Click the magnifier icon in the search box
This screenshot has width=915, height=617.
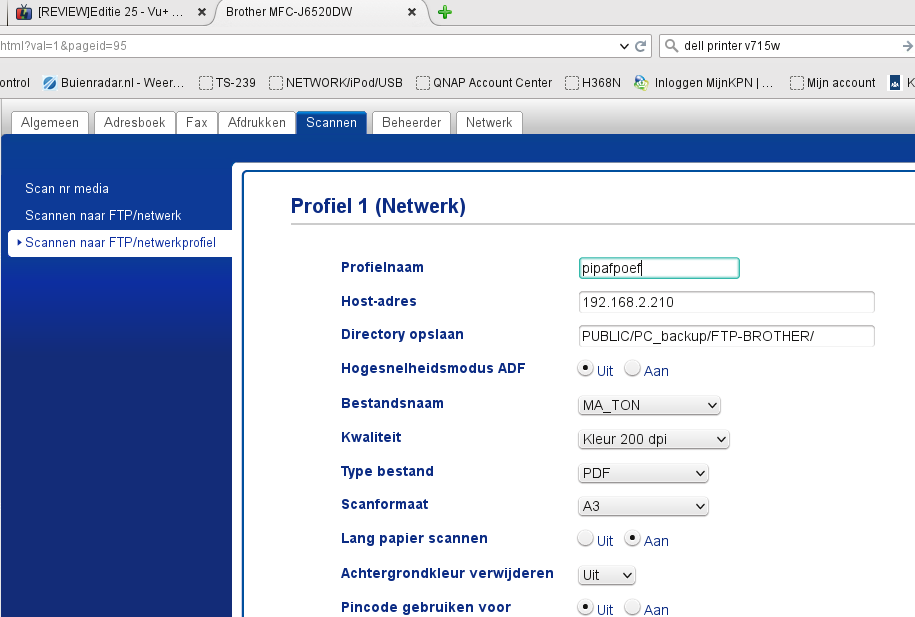670,46
